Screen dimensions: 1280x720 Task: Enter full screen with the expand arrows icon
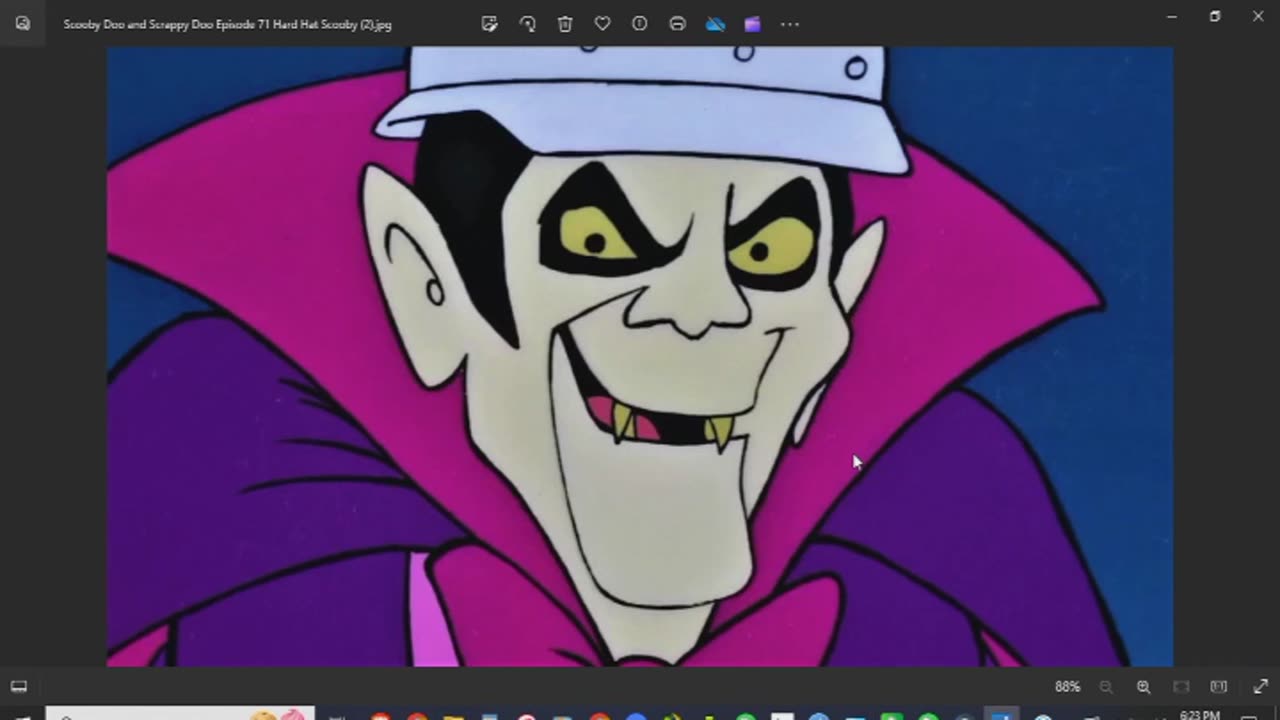click(1260, 687)
